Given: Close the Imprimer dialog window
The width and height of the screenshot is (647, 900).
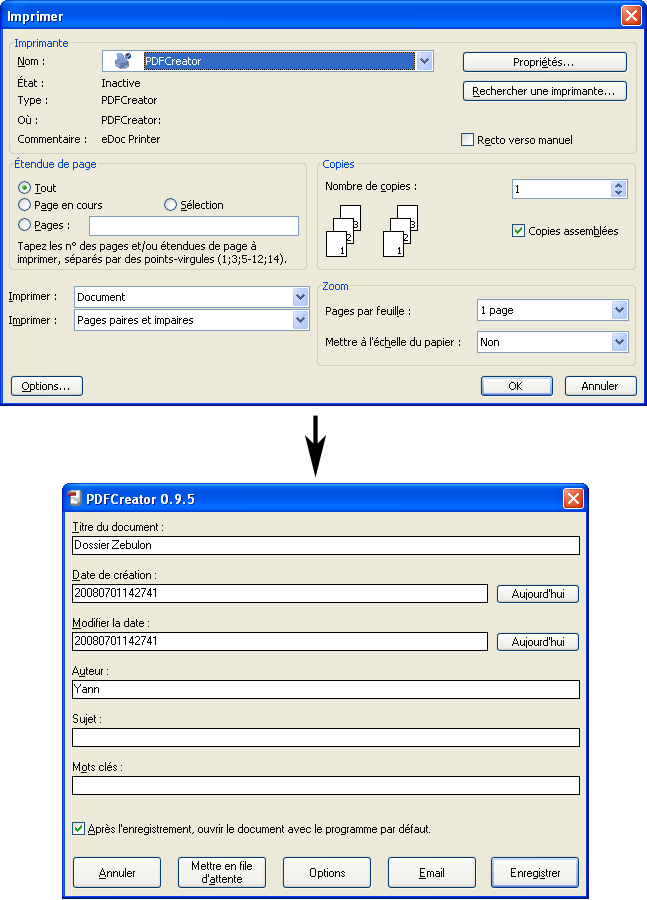Looking at the screenshot, I should [x=631, y=15].
